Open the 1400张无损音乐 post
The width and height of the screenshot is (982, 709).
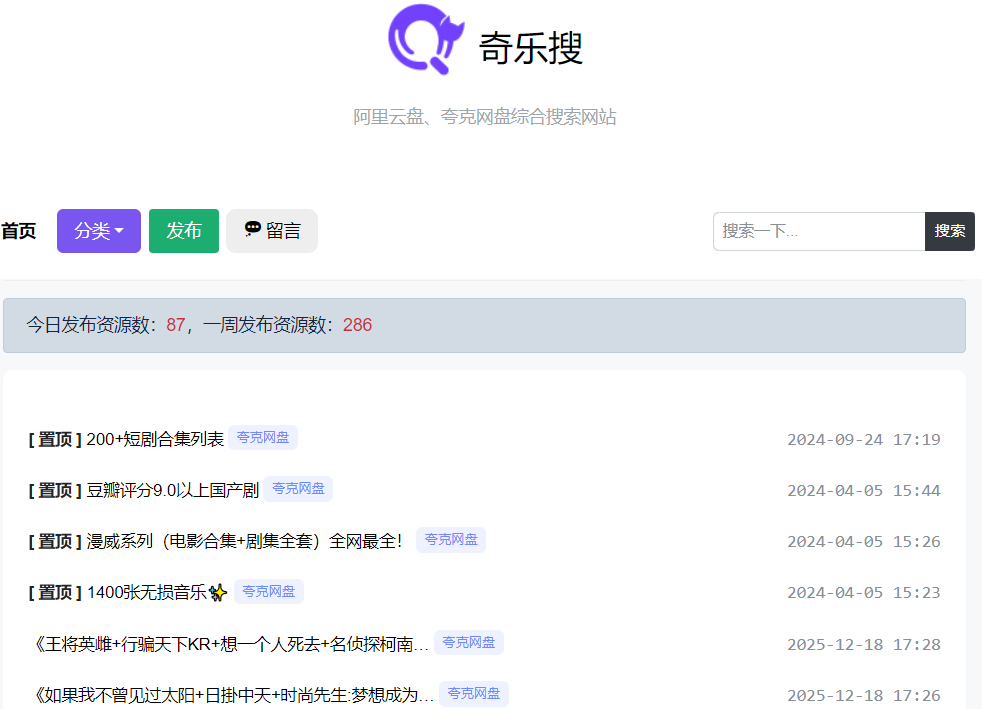pyautogui.click(x=146, y=593)
